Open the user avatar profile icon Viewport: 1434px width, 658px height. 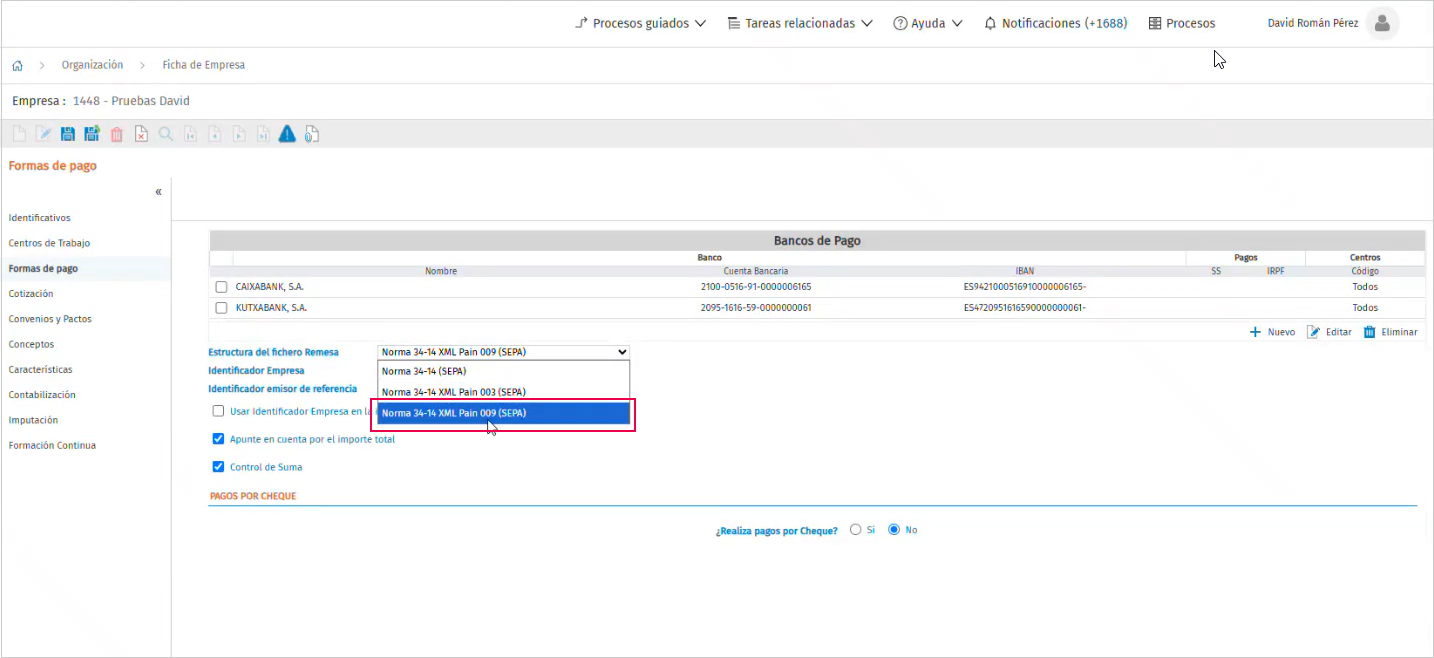point(1382,23)
